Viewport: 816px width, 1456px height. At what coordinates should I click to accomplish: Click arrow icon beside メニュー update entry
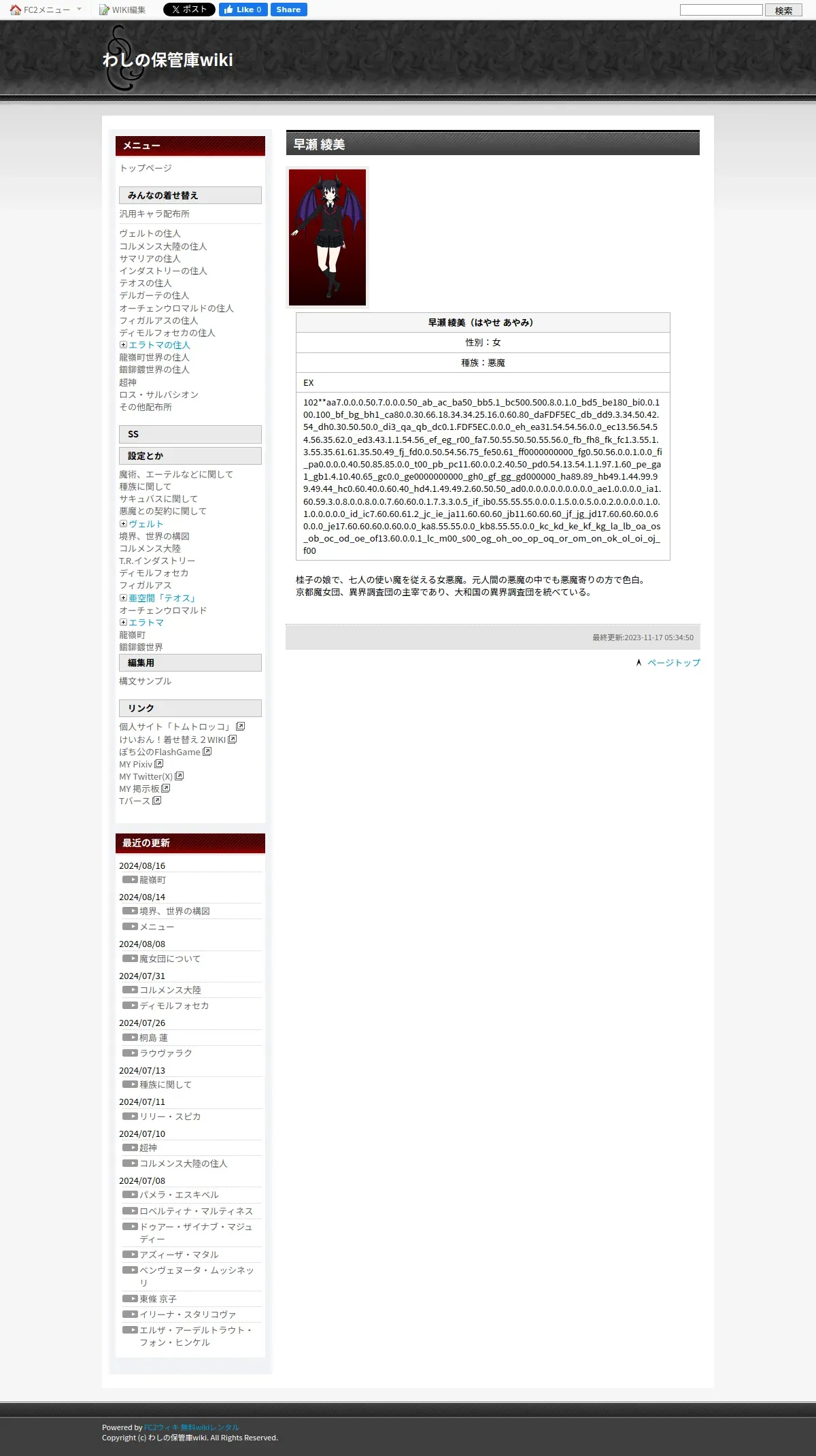(130, 926)
